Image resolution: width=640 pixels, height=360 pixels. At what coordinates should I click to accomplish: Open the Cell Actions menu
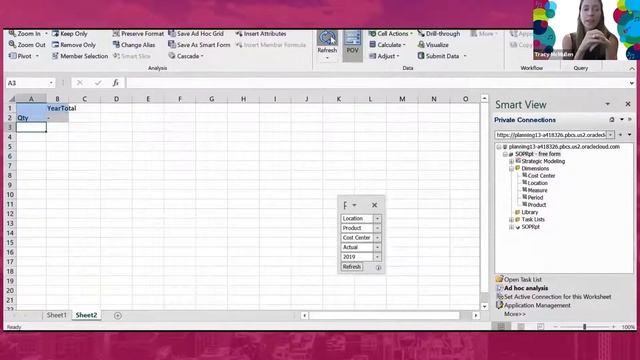click(x=391, y=33)
